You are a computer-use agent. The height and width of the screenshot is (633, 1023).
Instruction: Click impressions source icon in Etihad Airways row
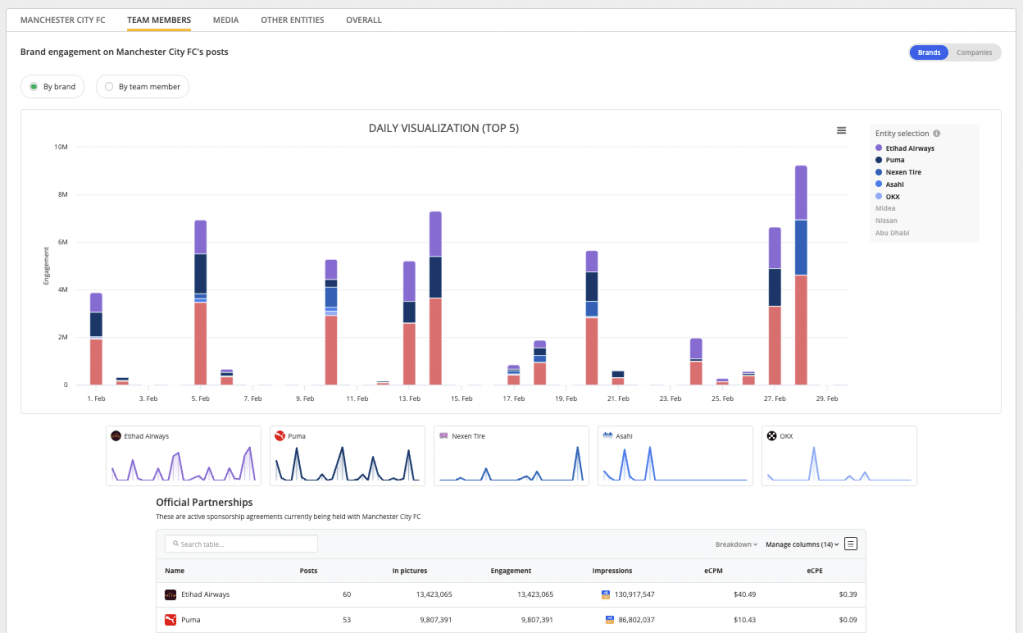(x=604, y=594)
